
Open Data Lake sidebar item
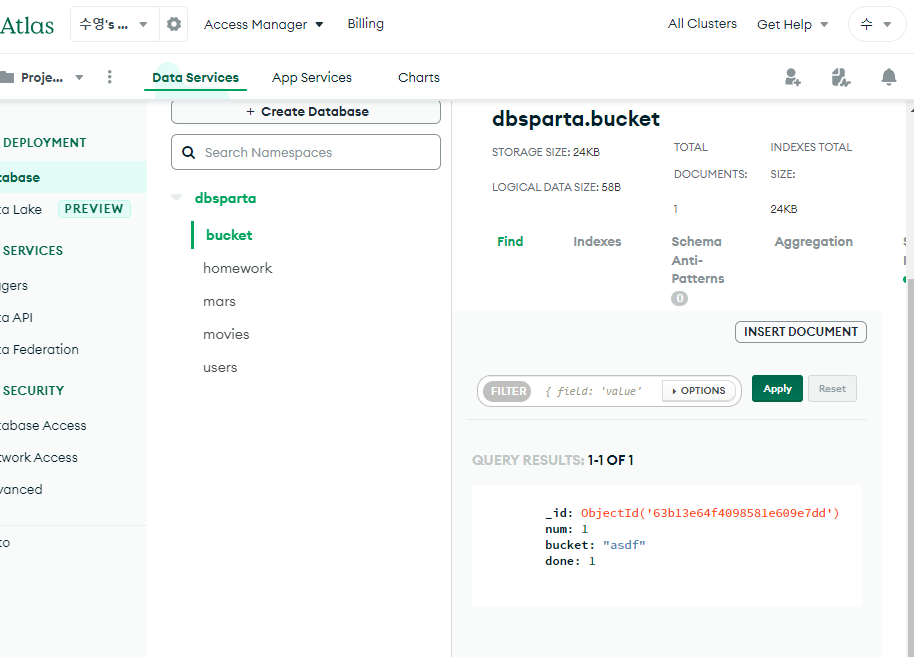[21, 209]
